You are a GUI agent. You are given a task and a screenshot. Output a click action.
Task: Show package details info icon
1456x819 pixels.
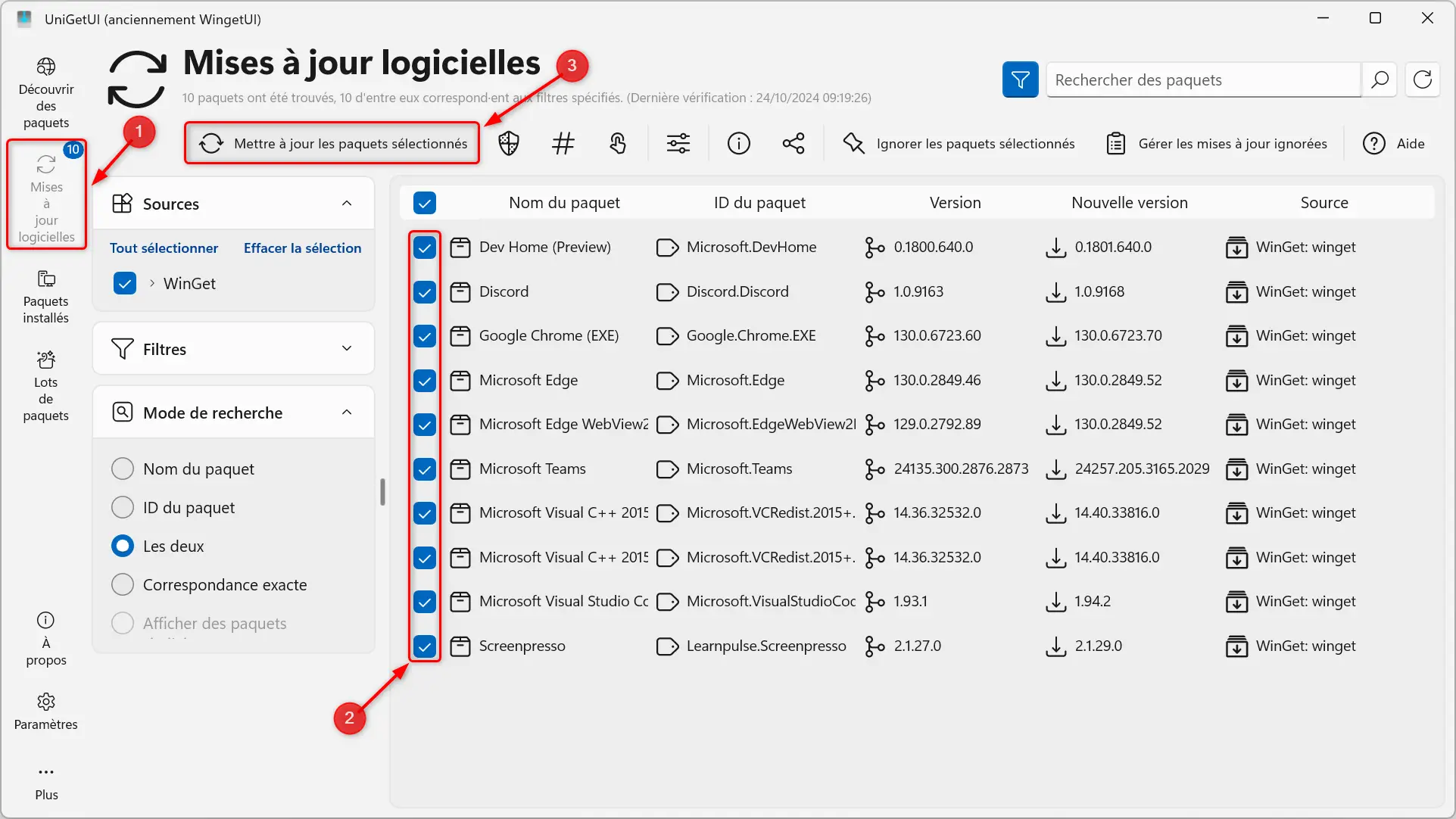[739, 143]
